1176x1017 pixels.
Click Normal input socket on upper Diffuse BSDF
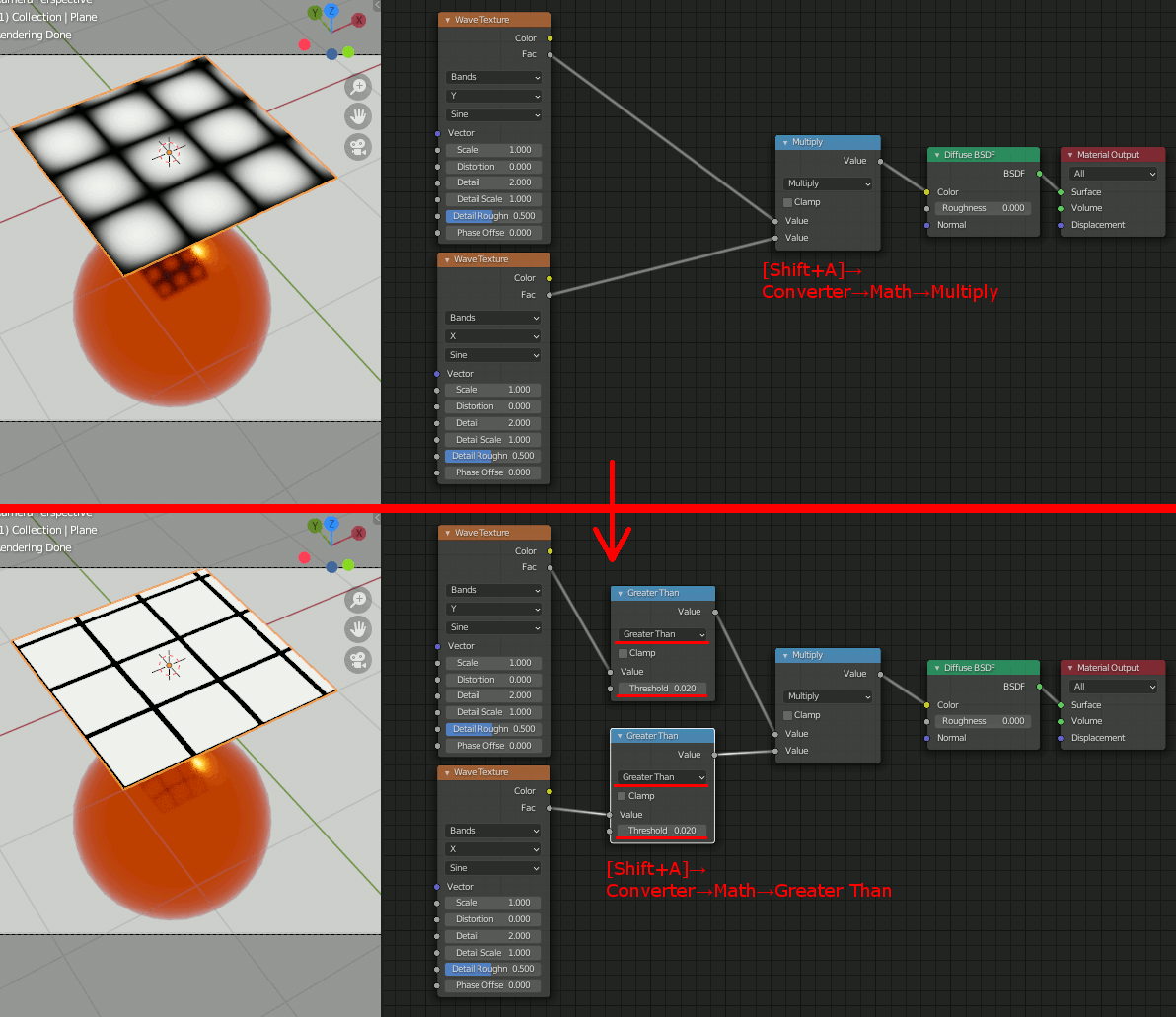(927, 225)
